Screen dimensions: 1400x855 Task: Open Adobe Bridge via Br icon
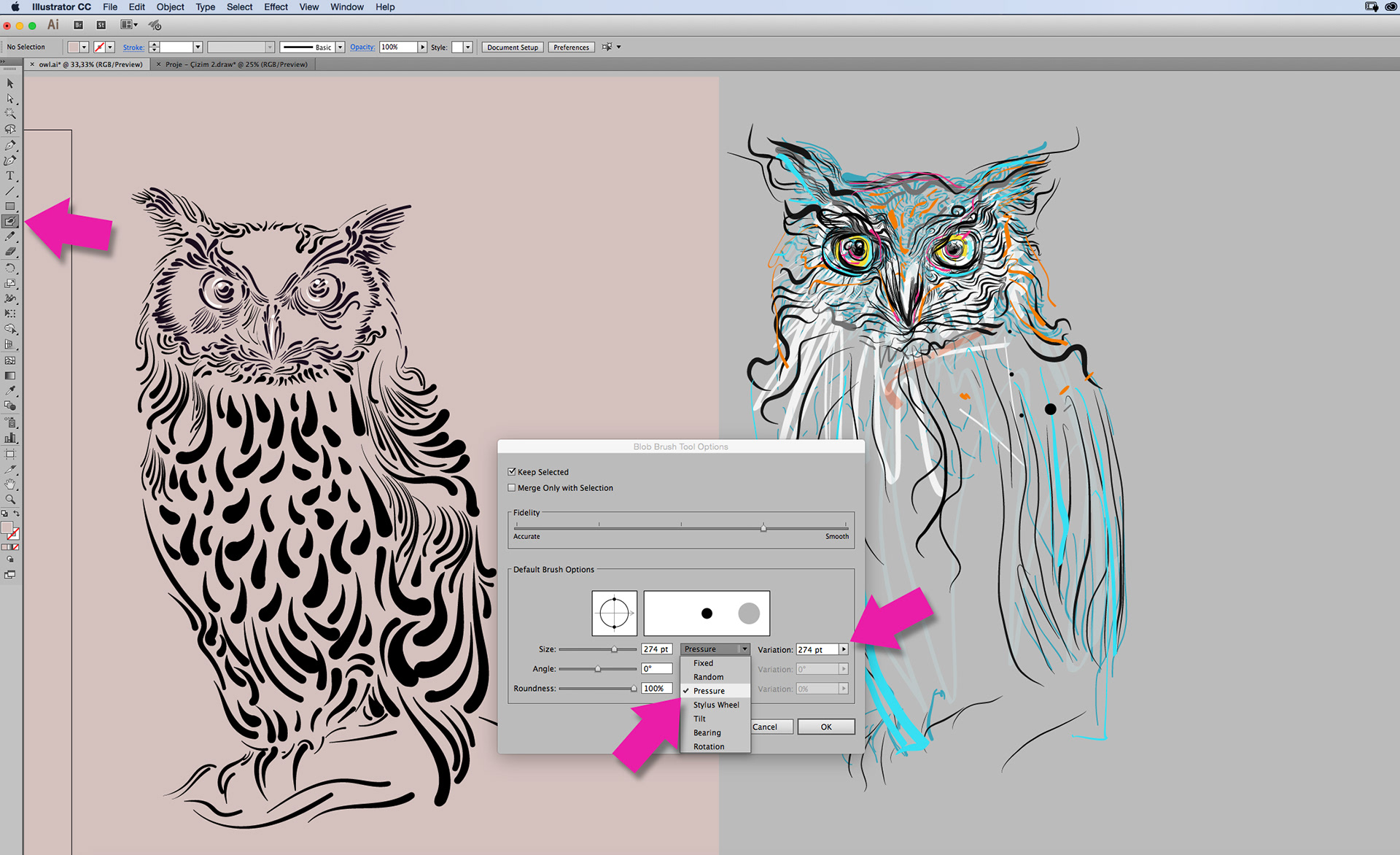pos(78,25)
